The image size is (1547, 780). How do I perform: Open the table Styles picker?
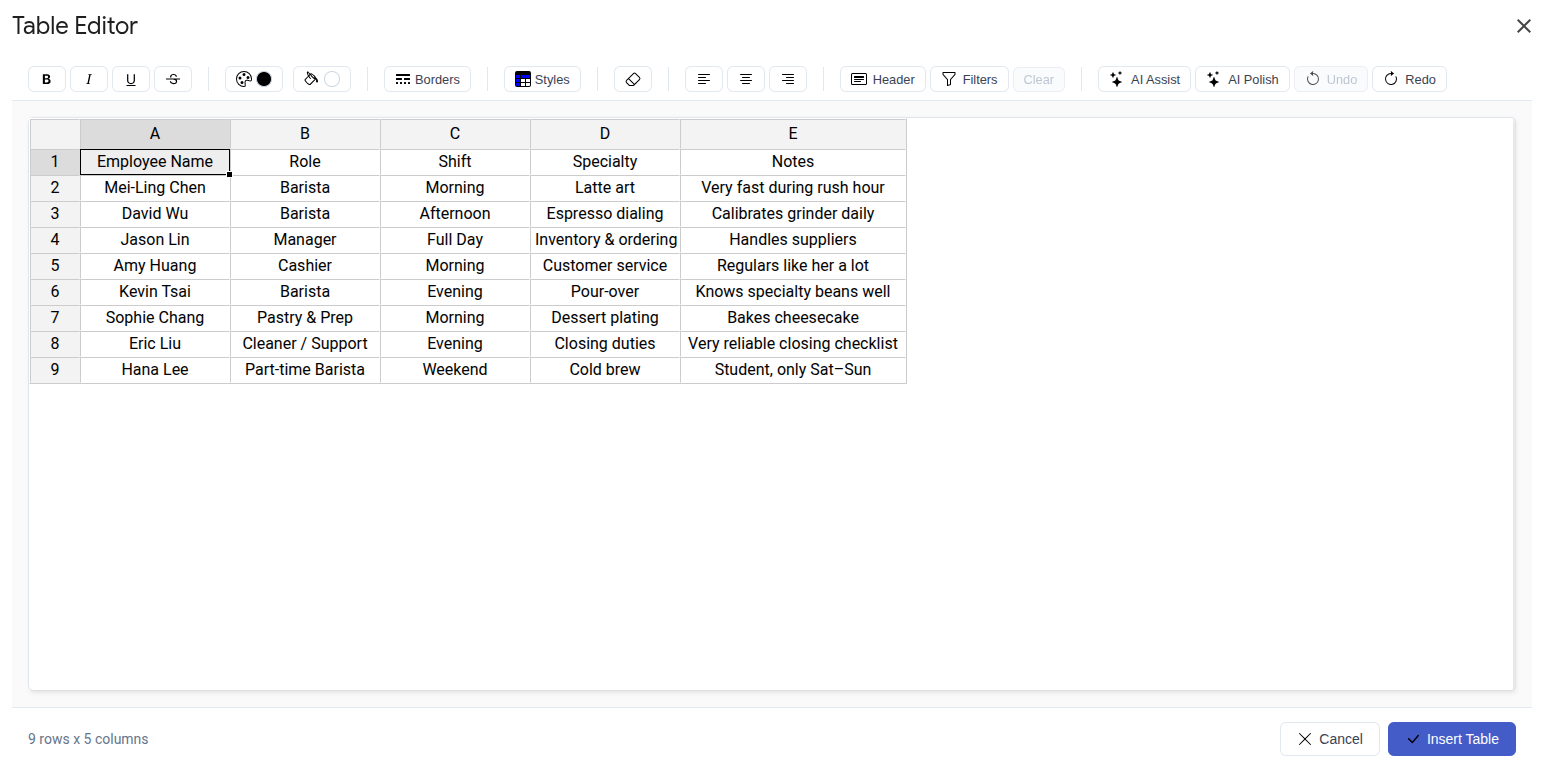tap(542, 79)
